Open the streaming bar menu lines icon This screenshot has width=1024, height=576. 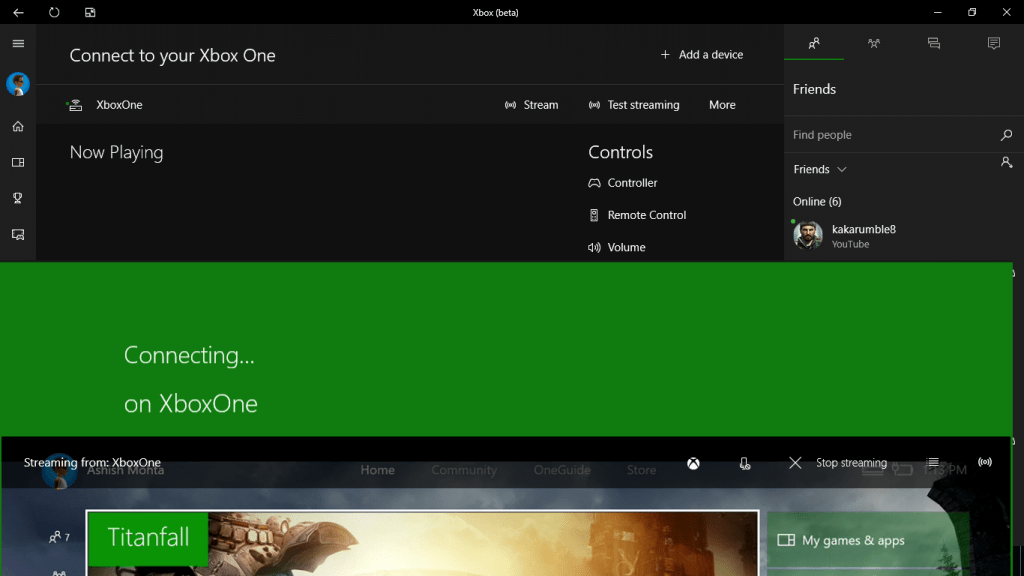tap(933, 462)
